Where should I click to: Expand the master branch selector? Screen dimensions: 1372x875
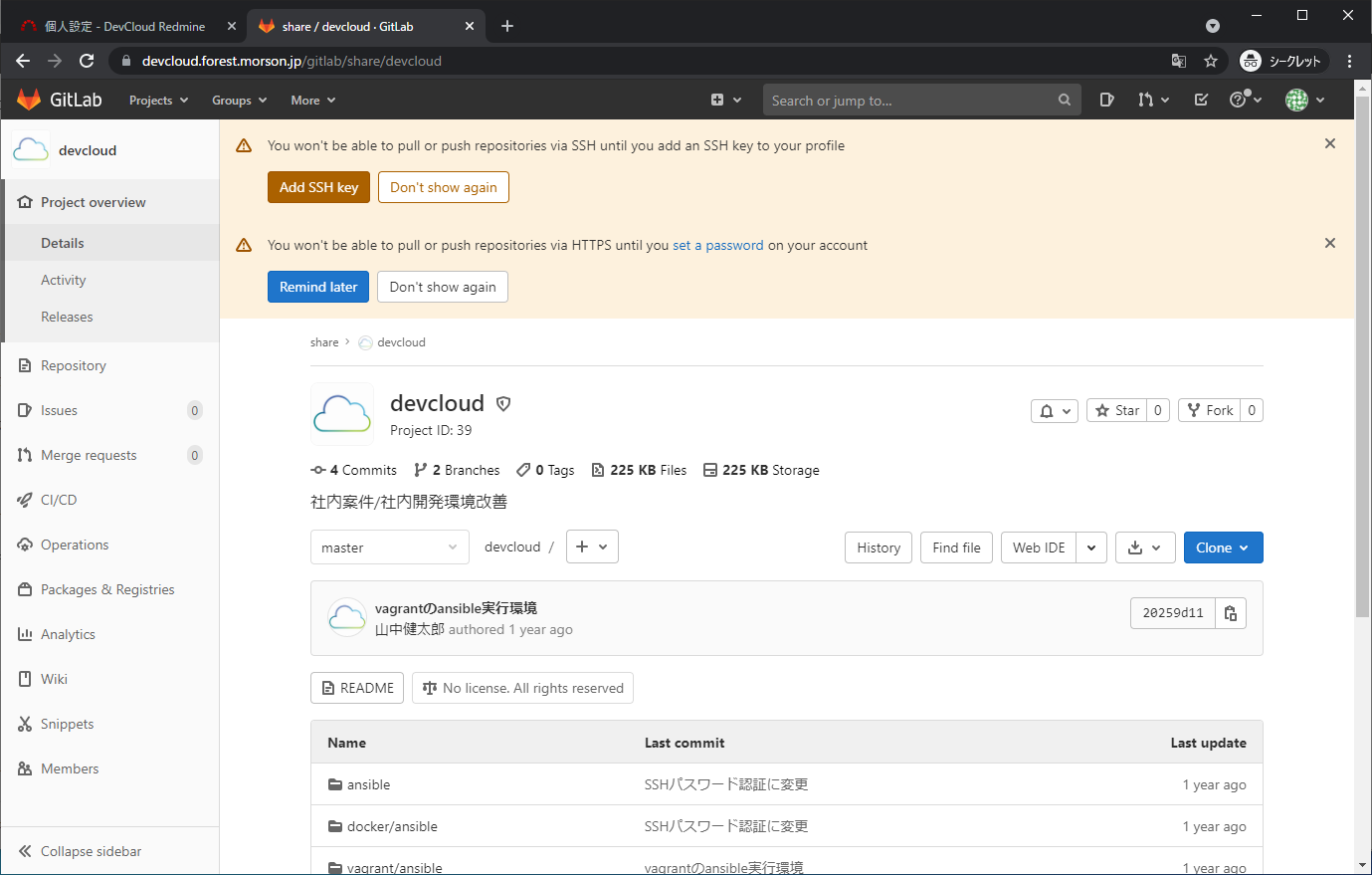point(389,547)
